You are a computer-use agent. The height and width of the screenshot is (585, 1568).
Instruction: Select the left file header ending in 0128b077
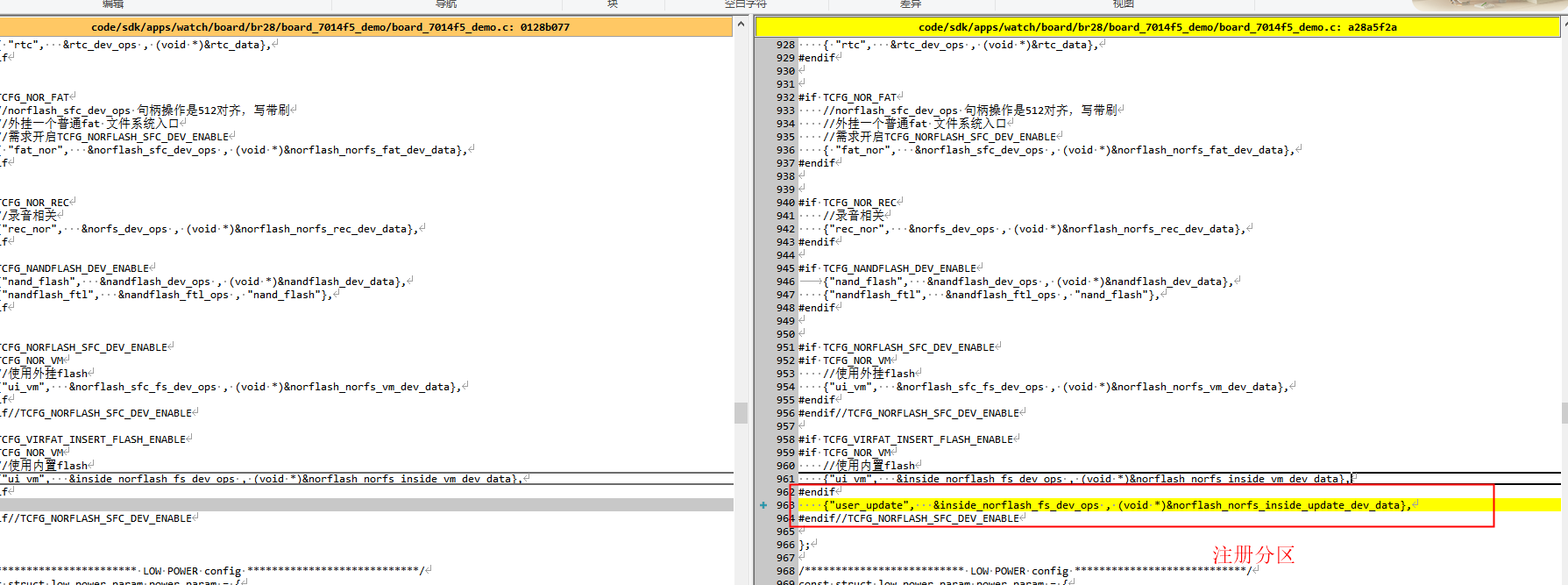pyautogui.click(x=330, y=27)
